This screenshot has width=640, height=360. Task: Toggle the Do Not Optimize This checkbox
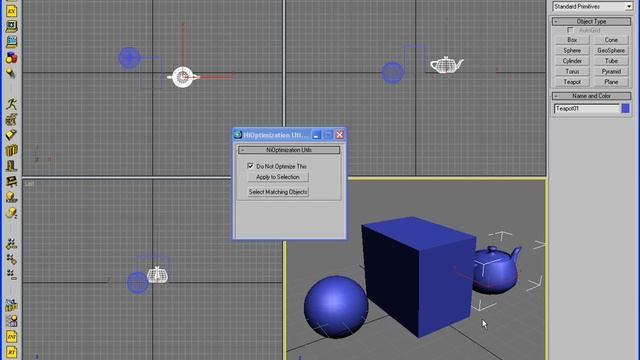[250, 166]
